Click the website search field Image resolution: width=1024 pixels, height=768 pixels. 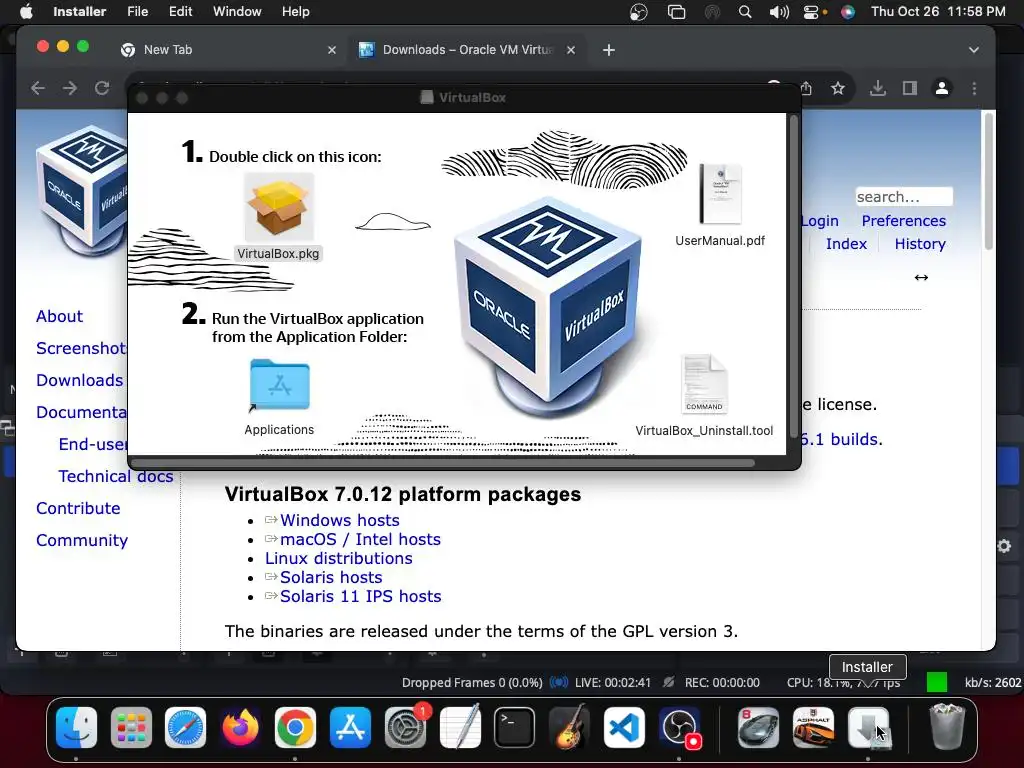(904, 197)
